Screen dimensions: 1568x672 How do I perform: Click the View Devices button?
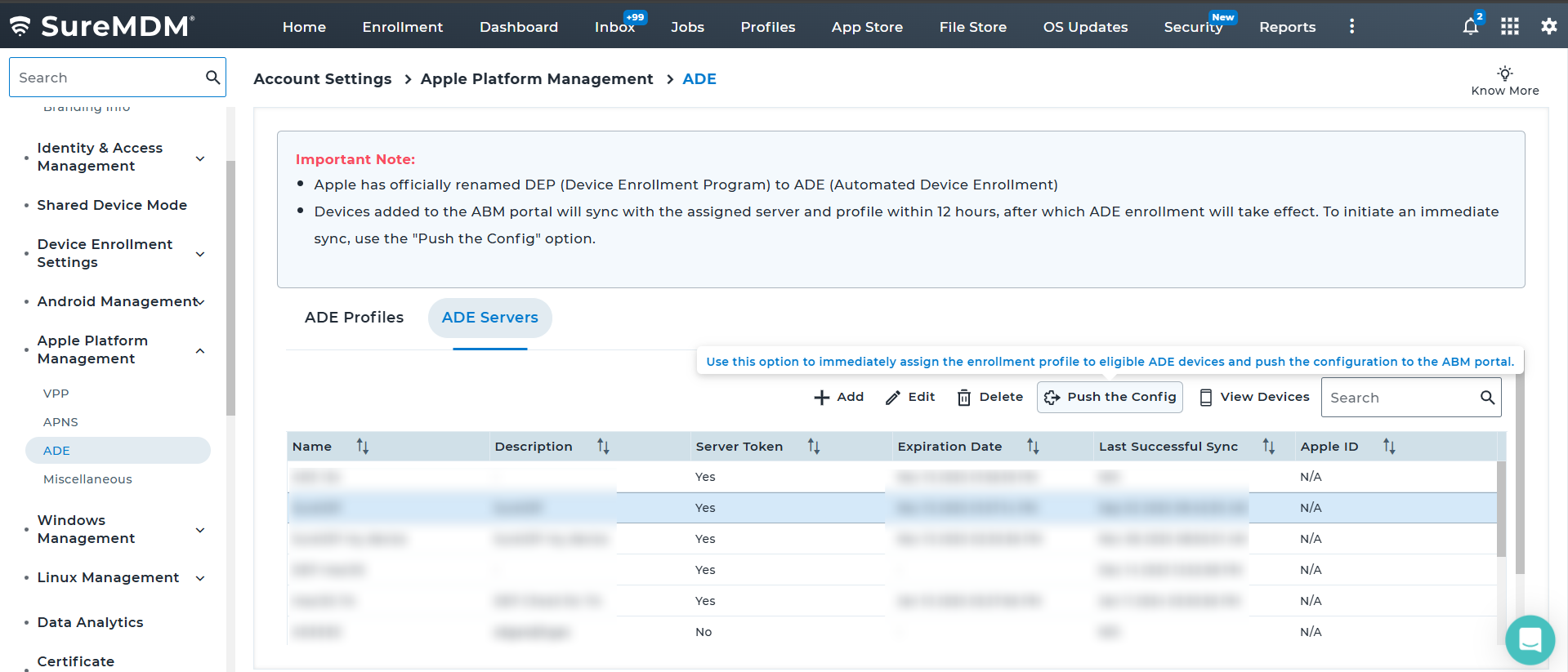click(1254, 398)
